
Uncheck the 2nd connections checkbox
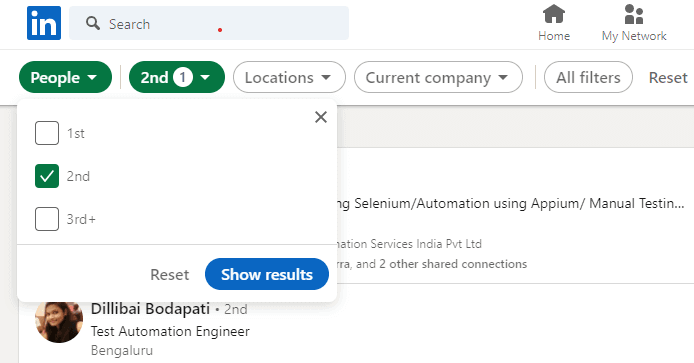[x=47, y=176]
